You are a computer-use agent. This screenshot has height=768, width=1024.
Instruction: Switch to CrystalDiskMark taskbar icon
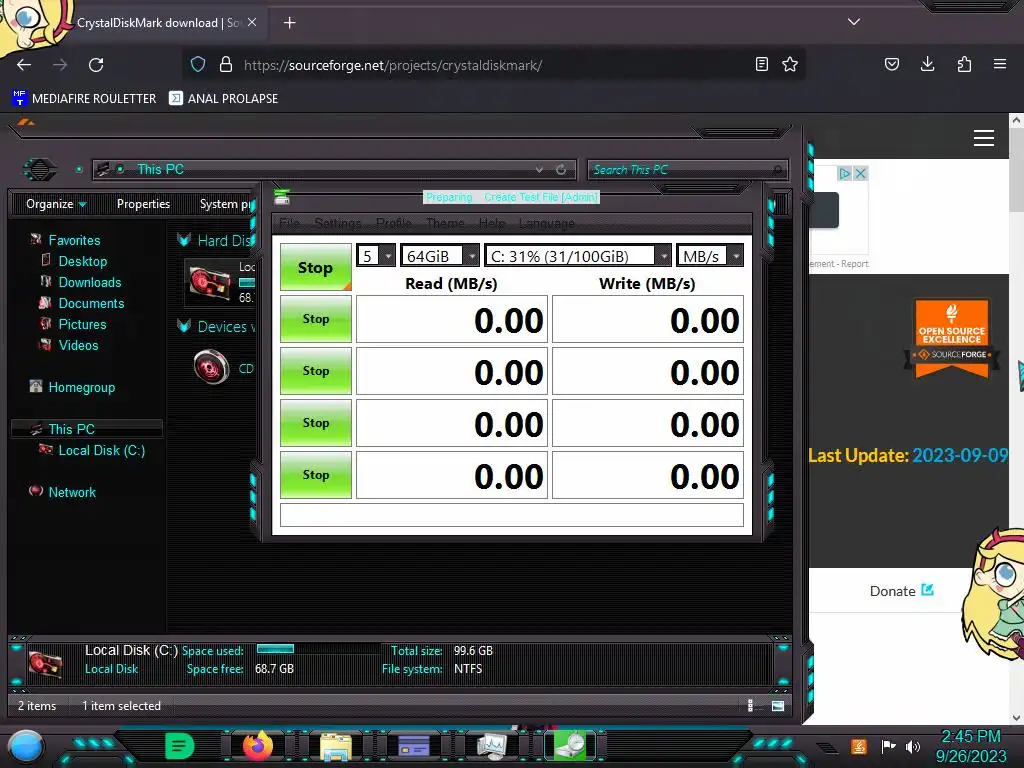point(570,745)
